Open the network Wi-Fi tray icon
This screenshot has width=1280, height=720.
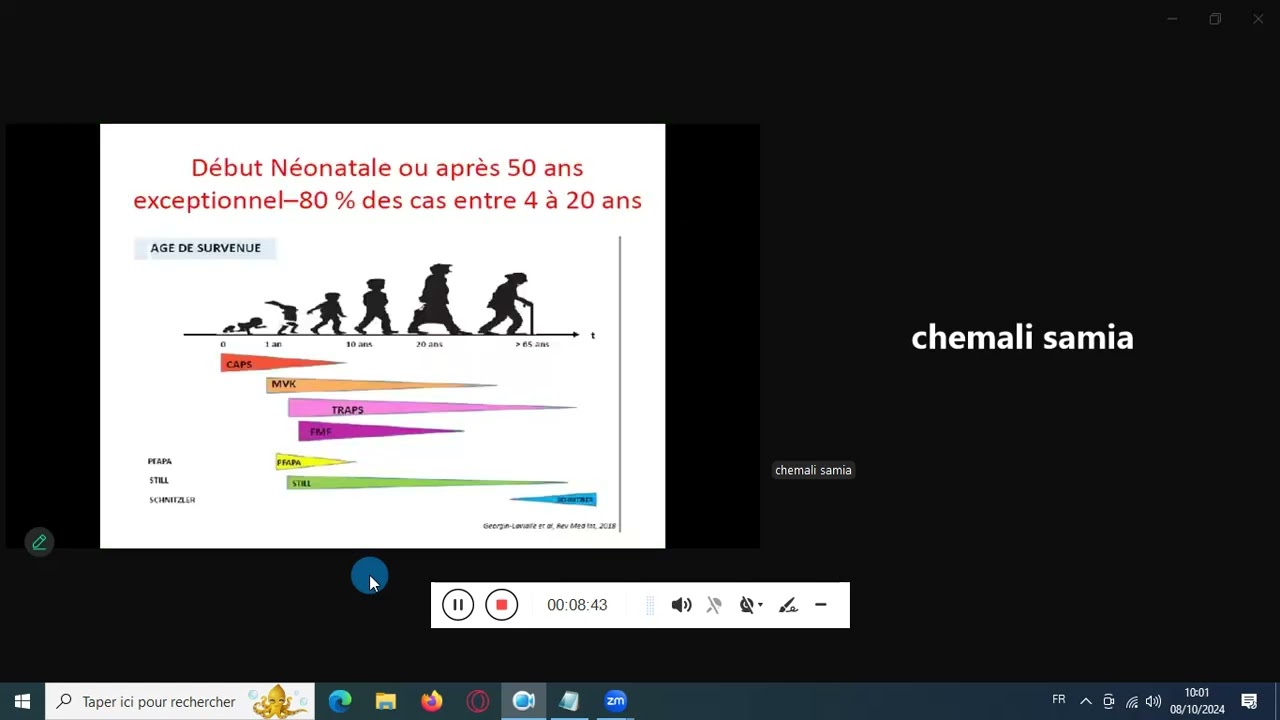[1132, 701]
